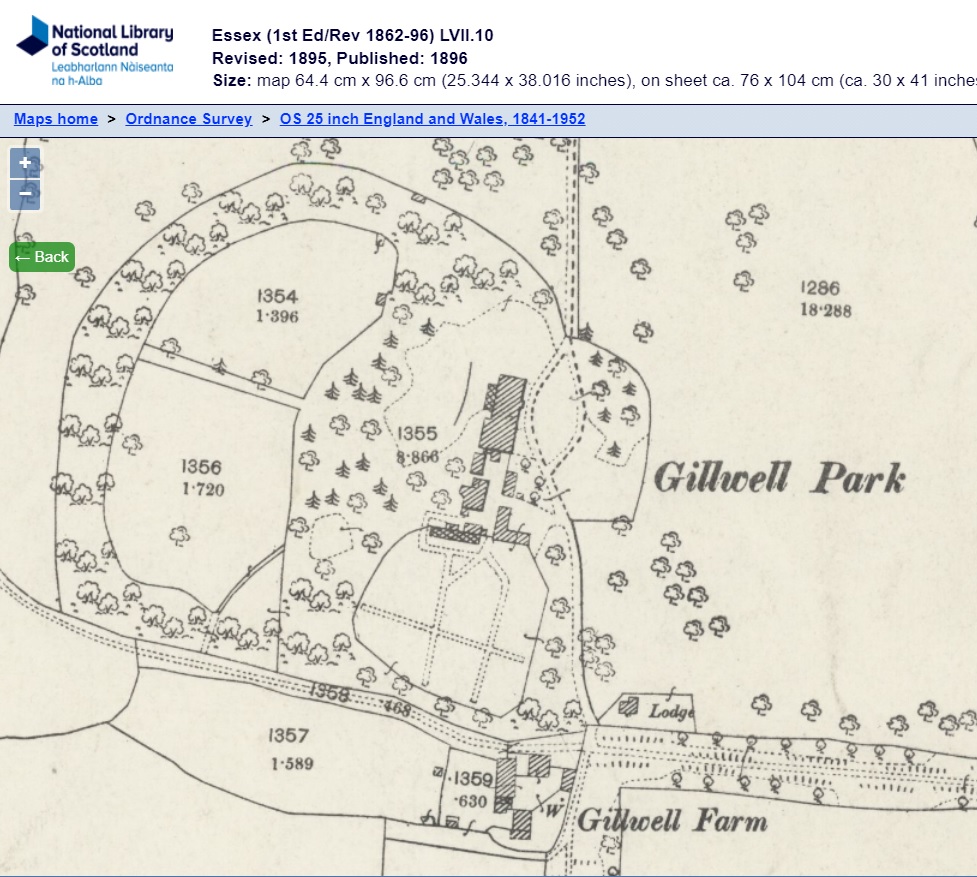Click parcel number 1357 on the map

point(290,736)
